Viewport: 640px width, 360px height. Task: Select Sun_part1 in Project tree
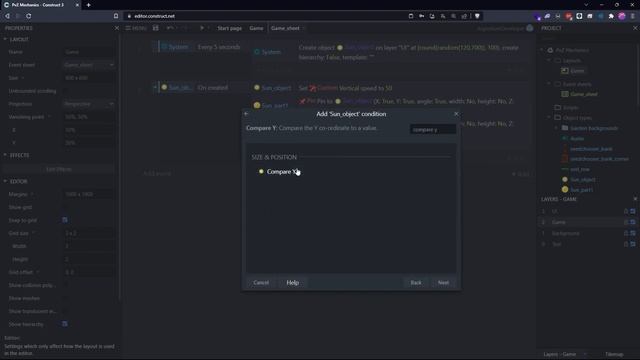click(578, 190)
